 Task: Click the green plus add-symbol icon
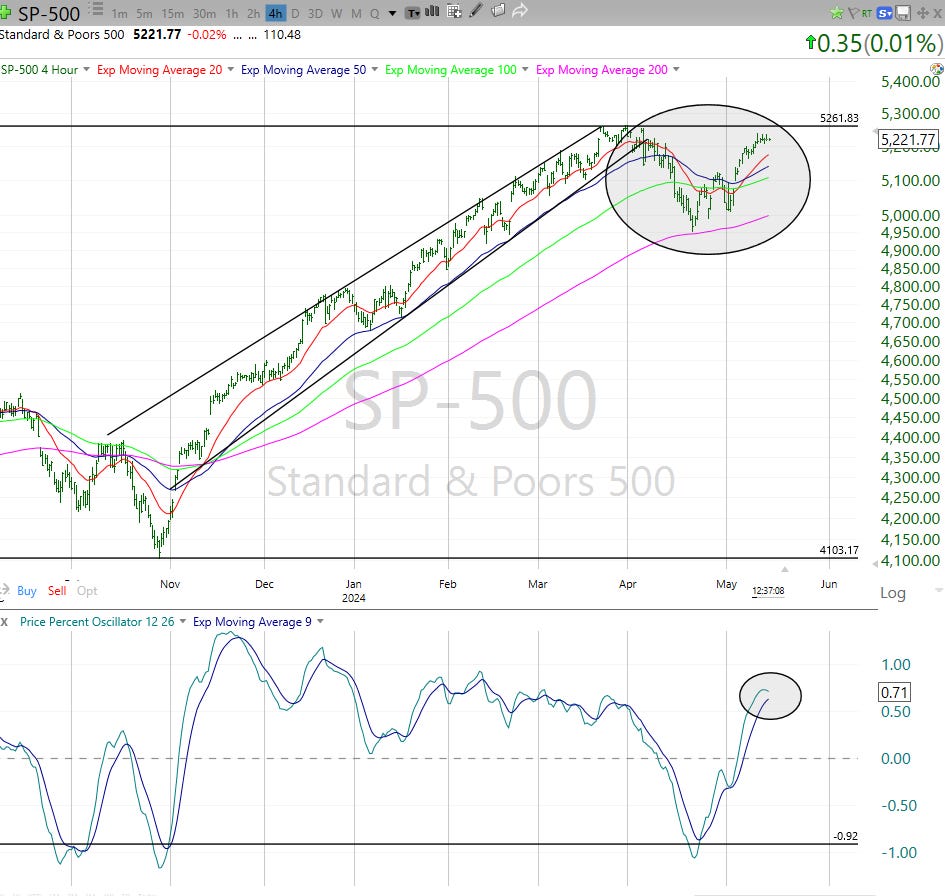(x=5, y=12)
